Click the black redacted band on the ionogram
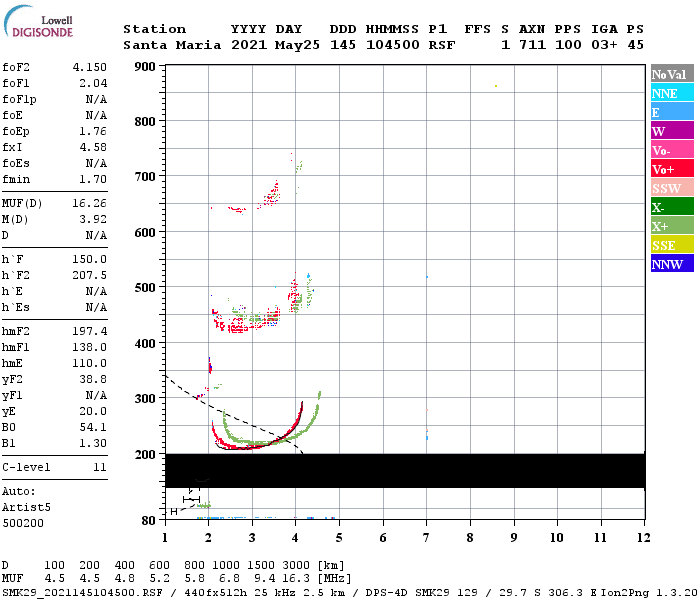Viewport: 700px width, 600px height. coord(405,471)
